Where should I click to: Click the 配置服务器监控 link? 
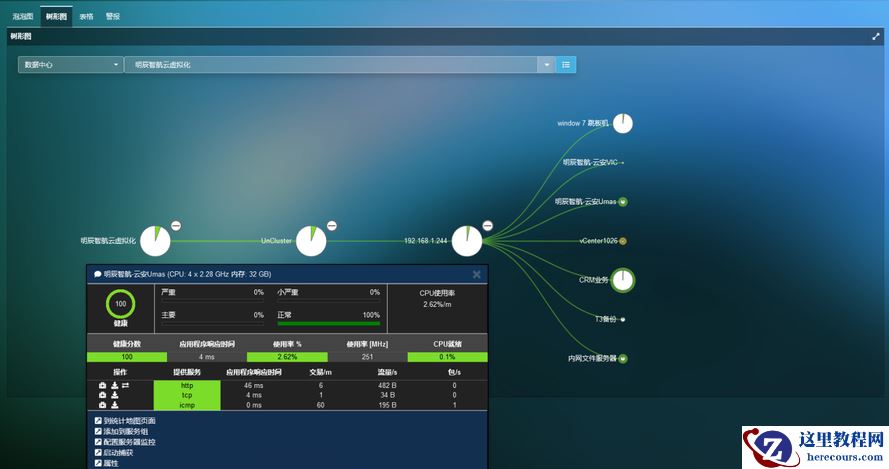125,442
